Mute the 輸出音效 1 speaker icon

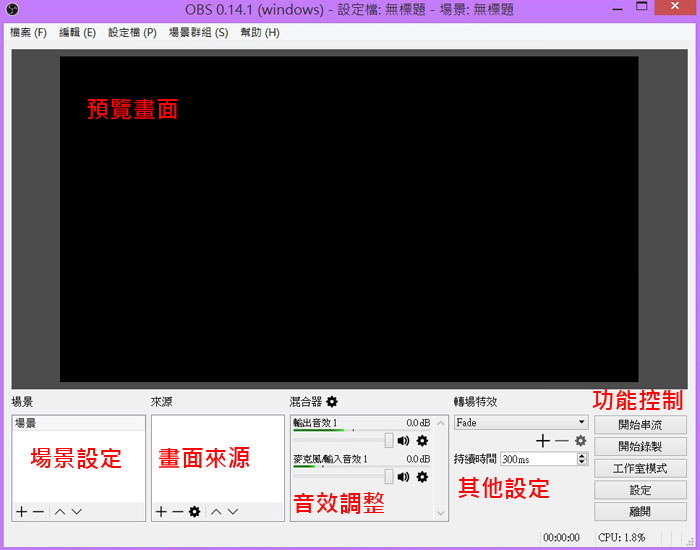click(403, 441)
